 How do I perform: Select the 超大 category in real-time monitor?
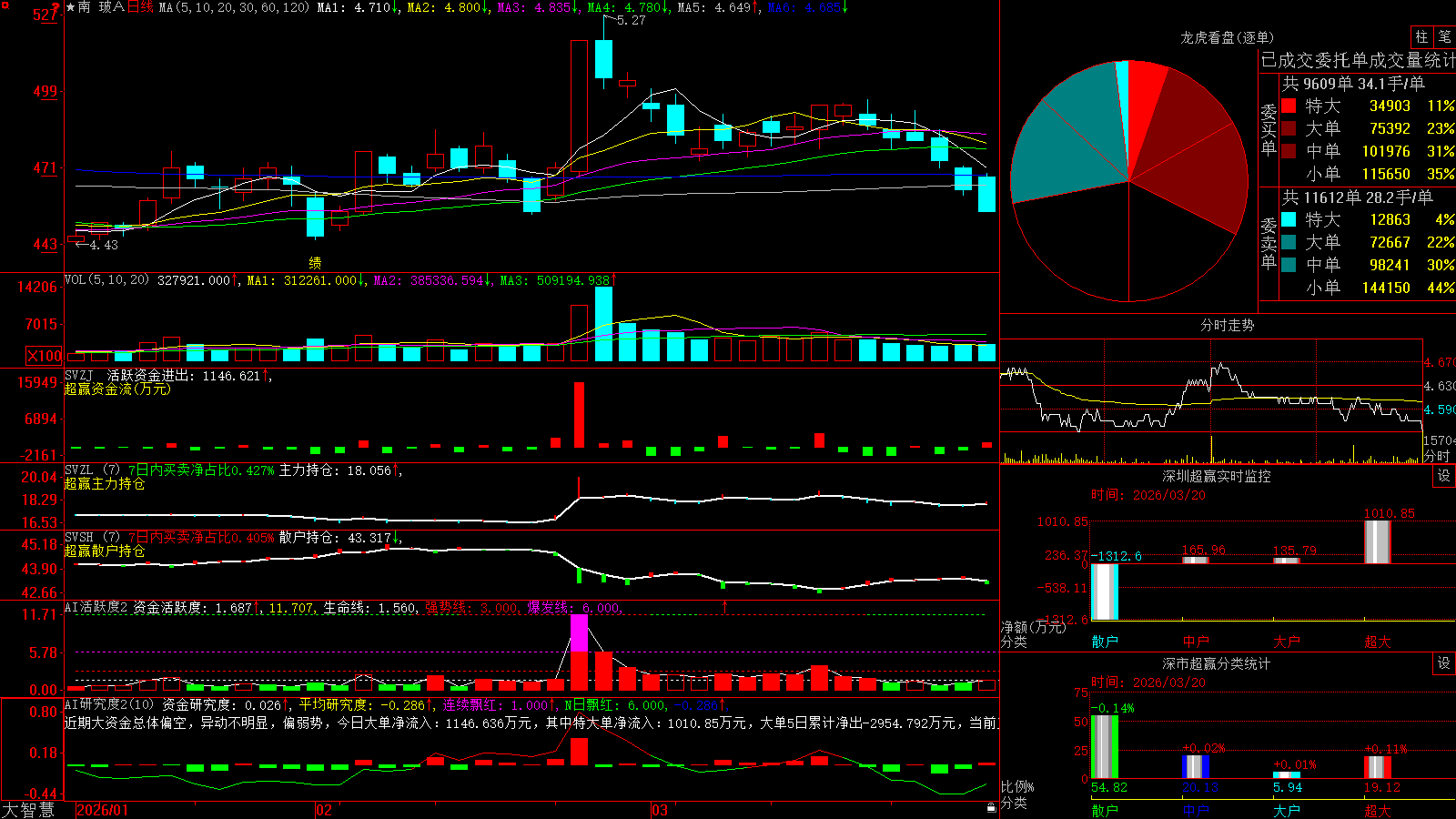coord(1378,642)
